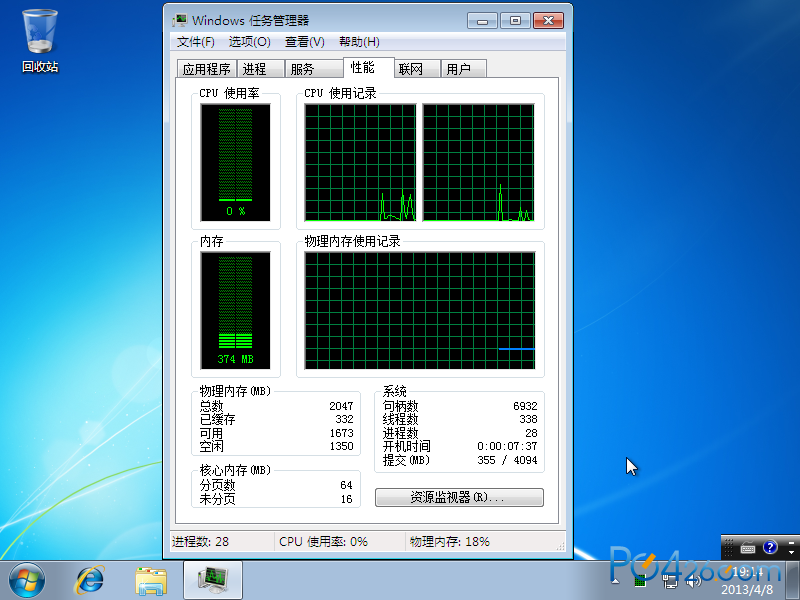This screenshot has width=800, height=600.
Task: Open the taskbar clock and date
Action: (747, 581)
